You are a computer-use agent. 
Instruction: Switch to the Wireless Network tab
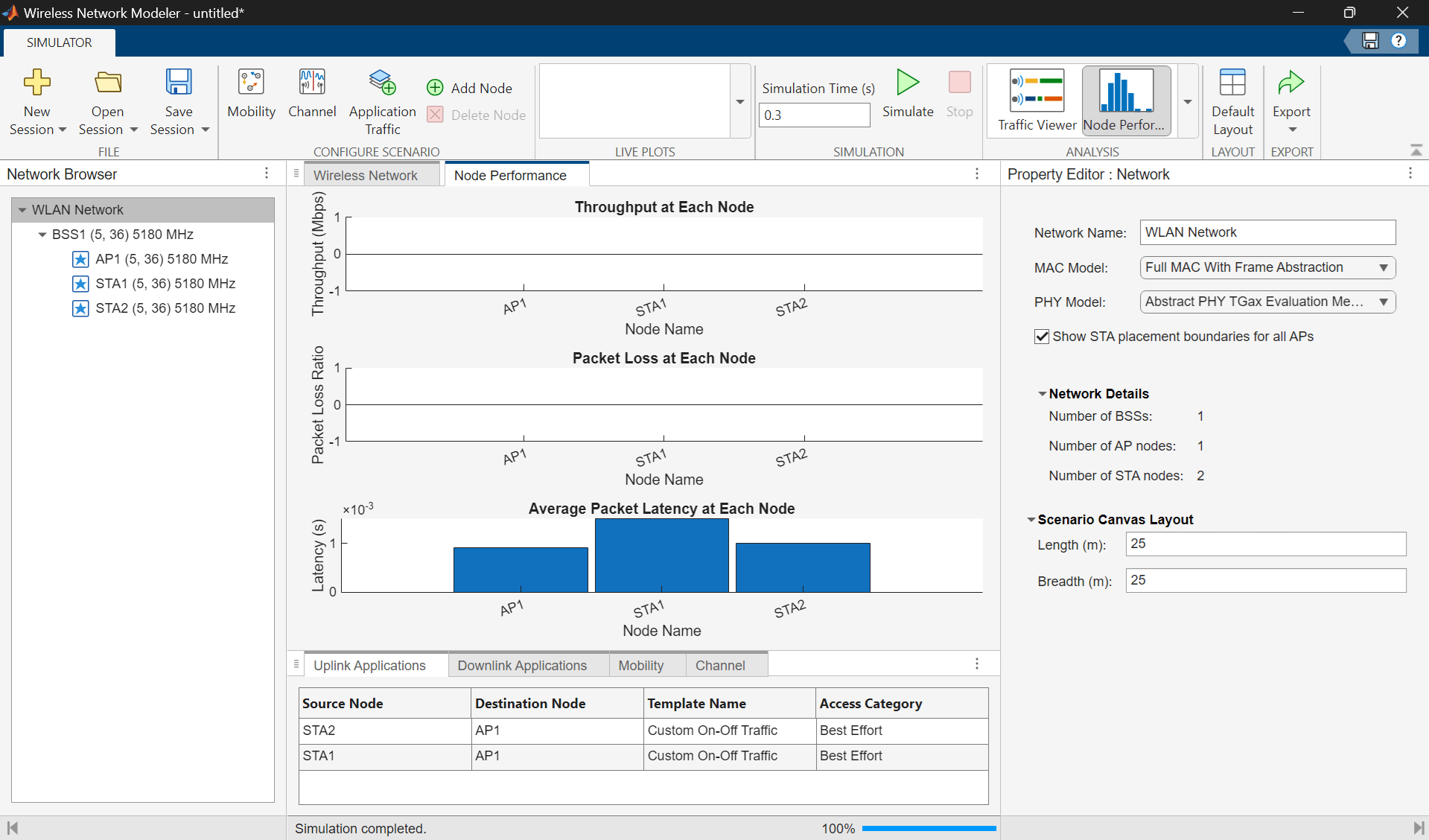click(365, 175)
